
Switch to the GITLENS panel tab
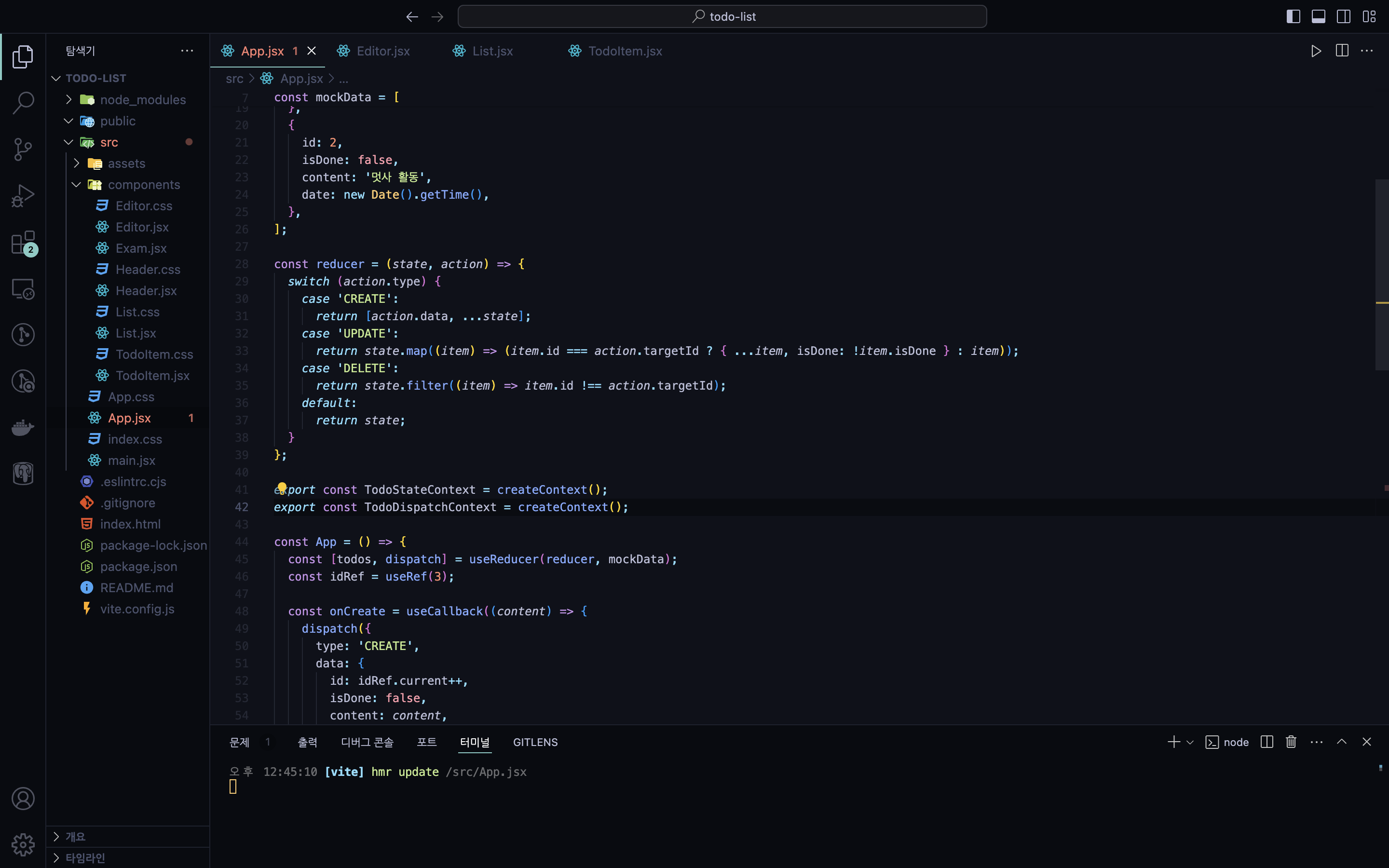coord(535,742)
